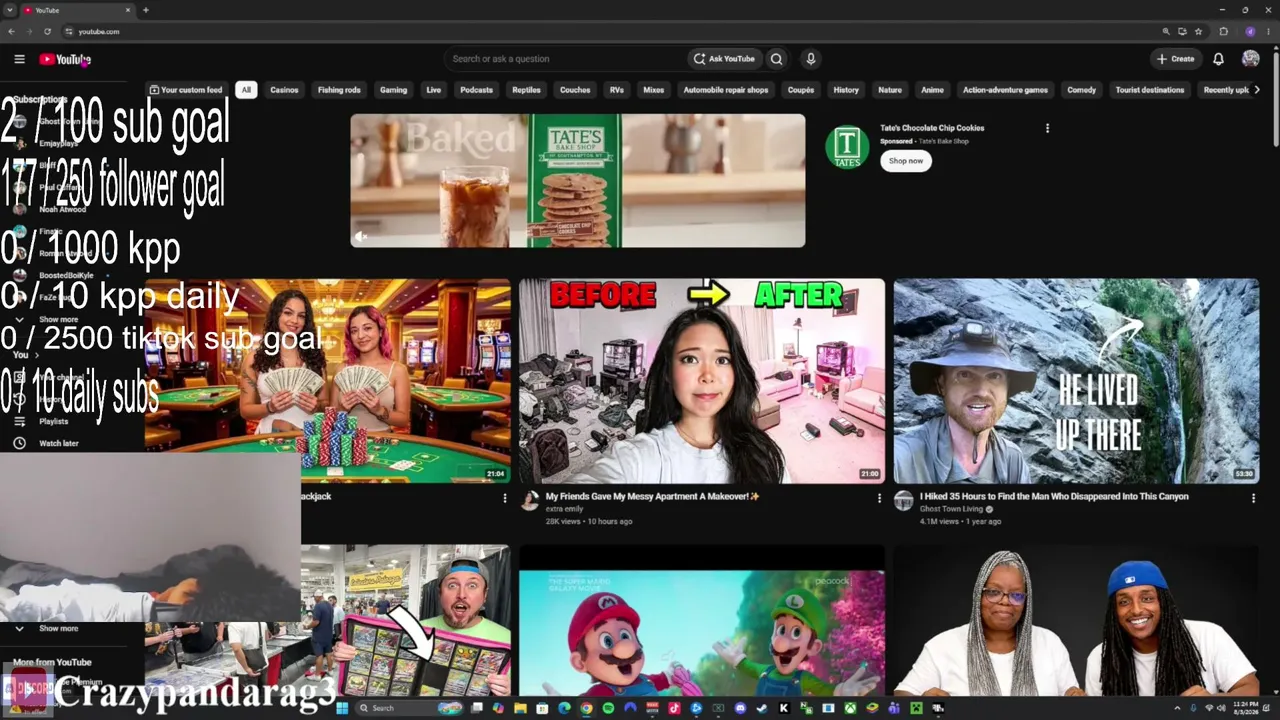Open Discord from the taskbar
Image resolution: width=1280 pixels, height=720 pixels.
(x=740, y=708)
